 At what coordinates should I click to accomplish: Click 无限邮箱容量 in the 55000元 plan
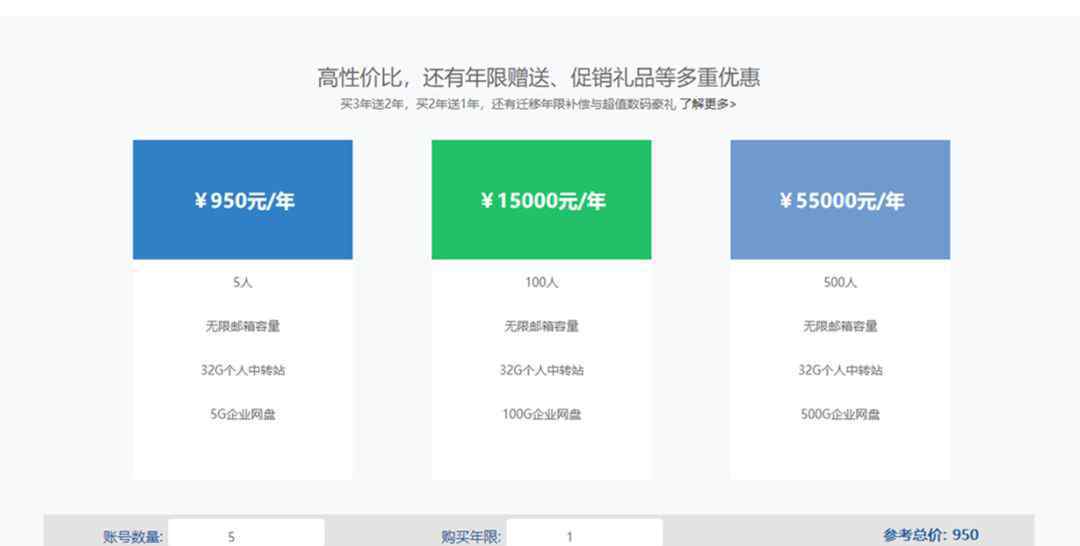840,326
